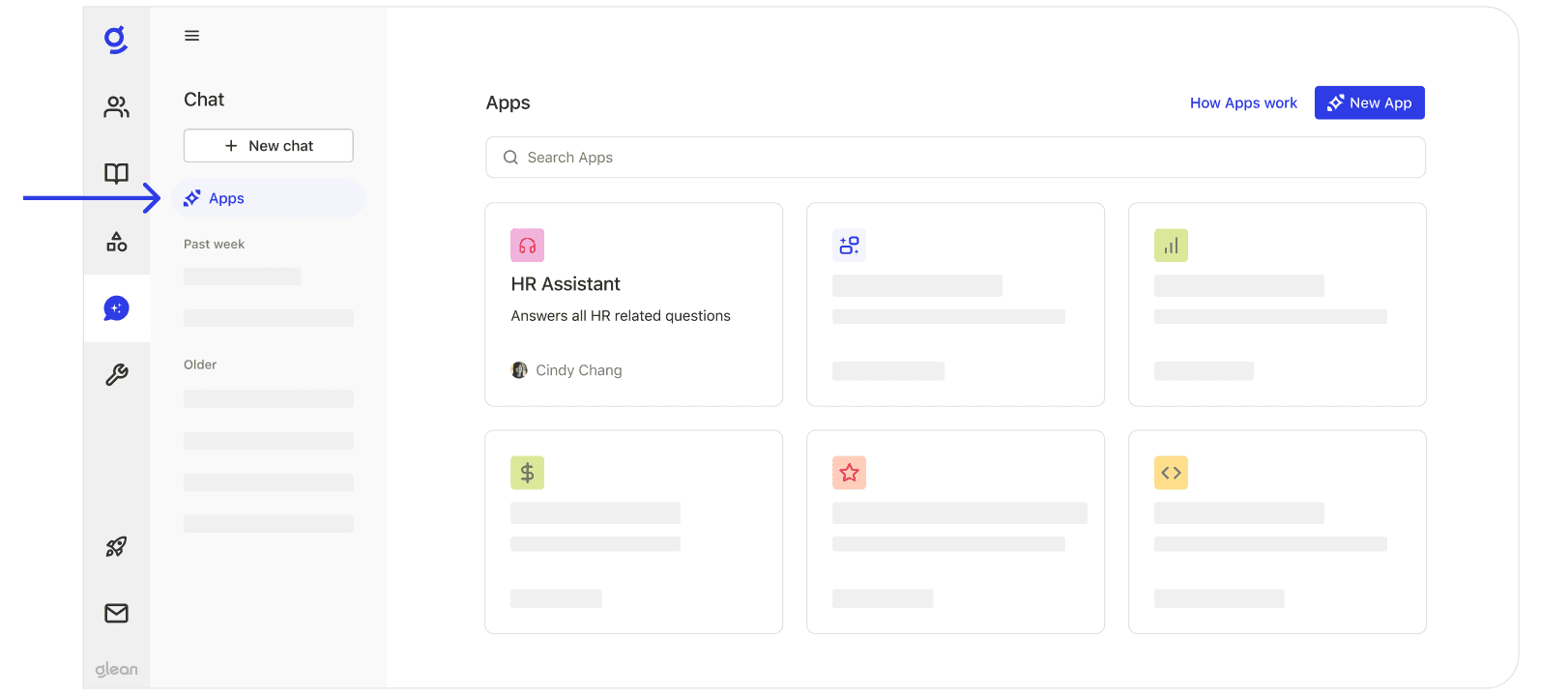This screenshot has width=1568, height=698.
Task: Create a New App
Action: pos(1369,102)
